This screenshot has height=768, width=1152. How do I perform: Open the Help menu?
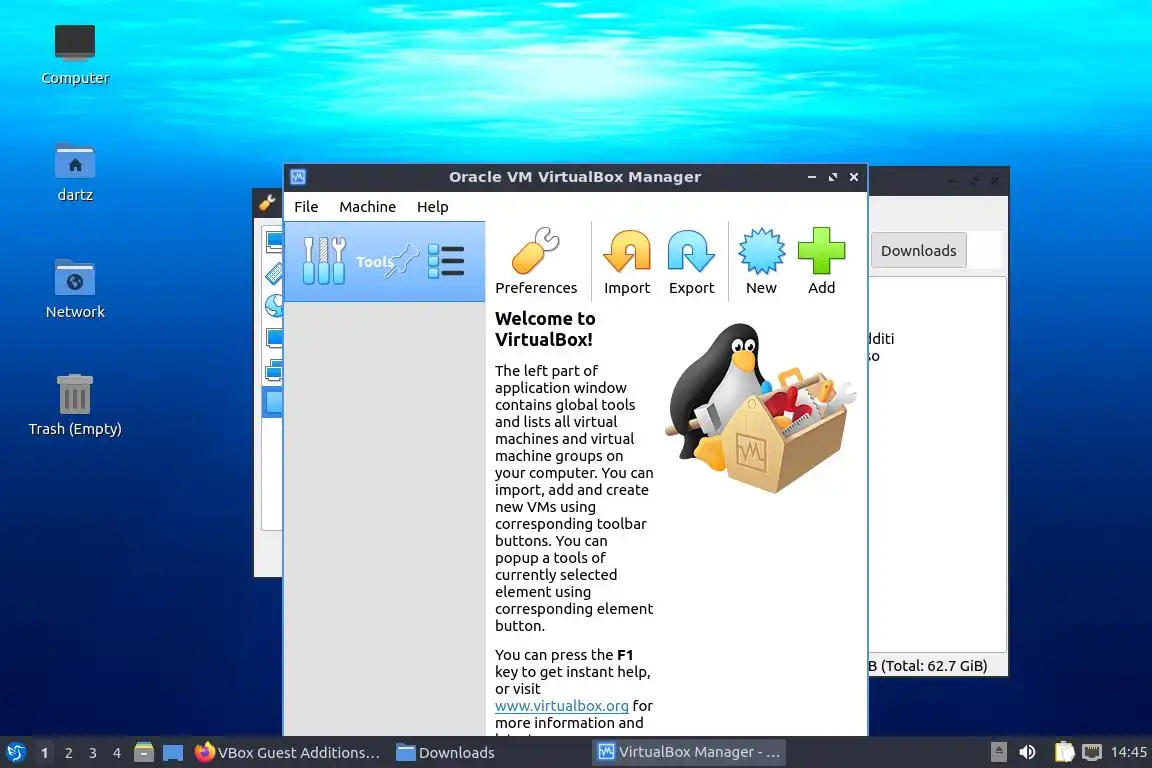click(432, 207)
